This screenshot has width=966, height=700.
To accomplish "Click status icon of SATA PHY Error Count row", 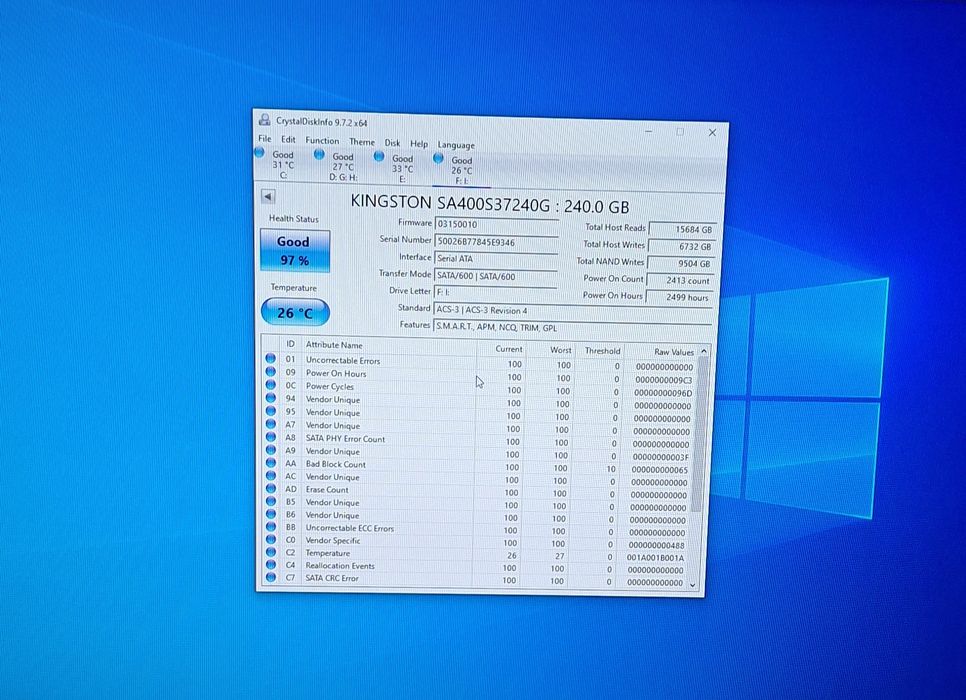I will [x=270, y=436].
